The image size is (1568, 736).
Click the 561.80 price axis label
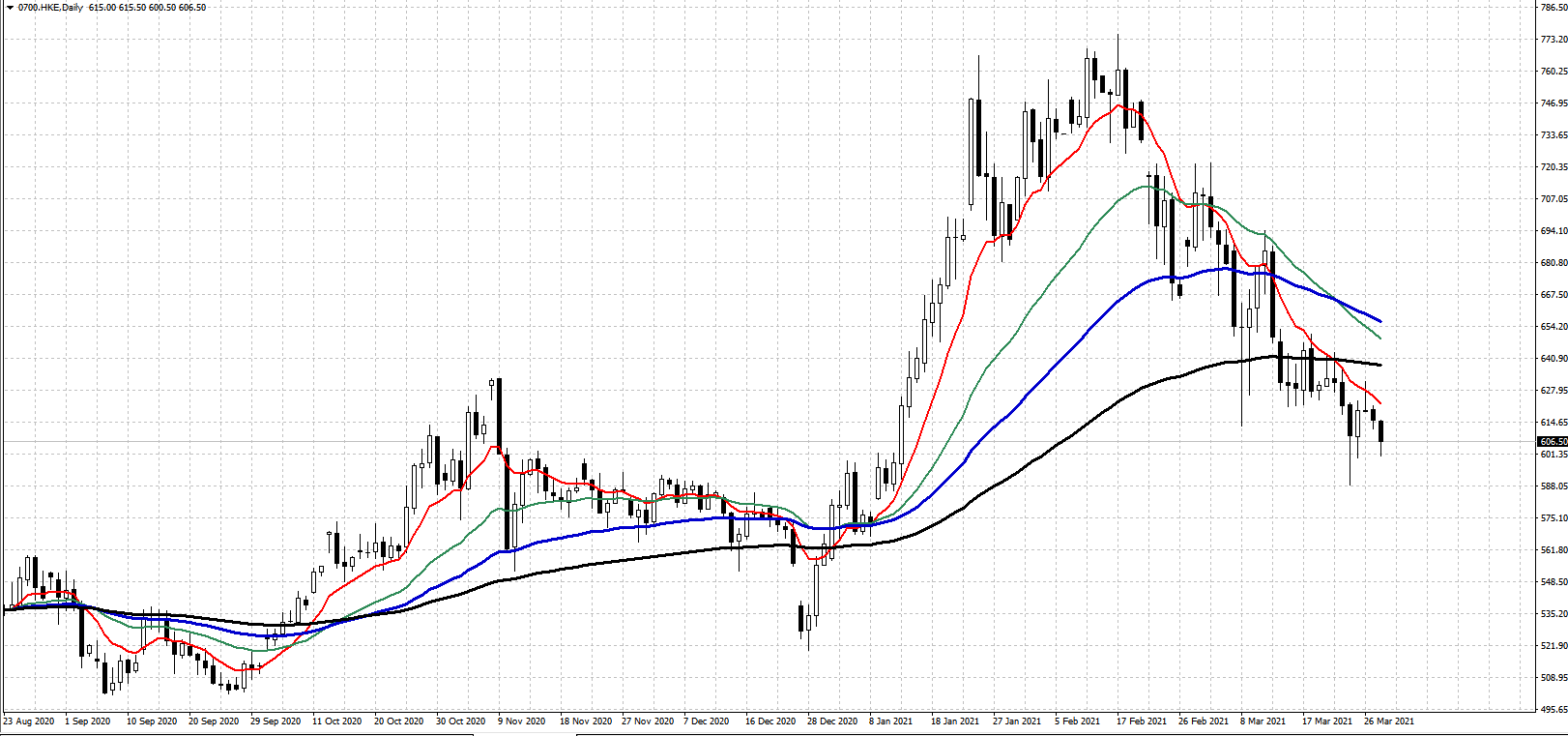coord(1553,550)
